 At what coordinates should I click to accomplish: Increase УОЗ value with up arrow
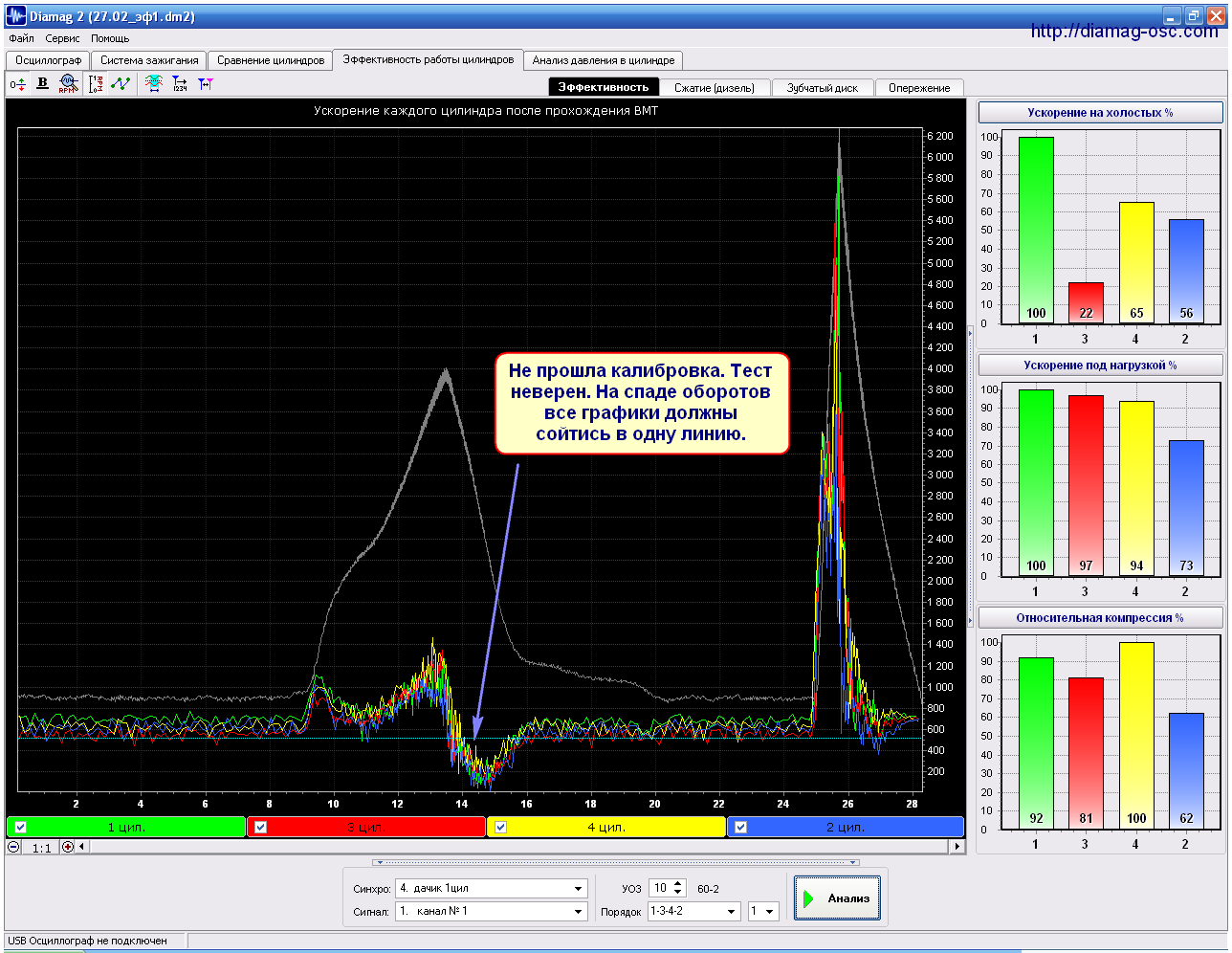click(678, 884)
